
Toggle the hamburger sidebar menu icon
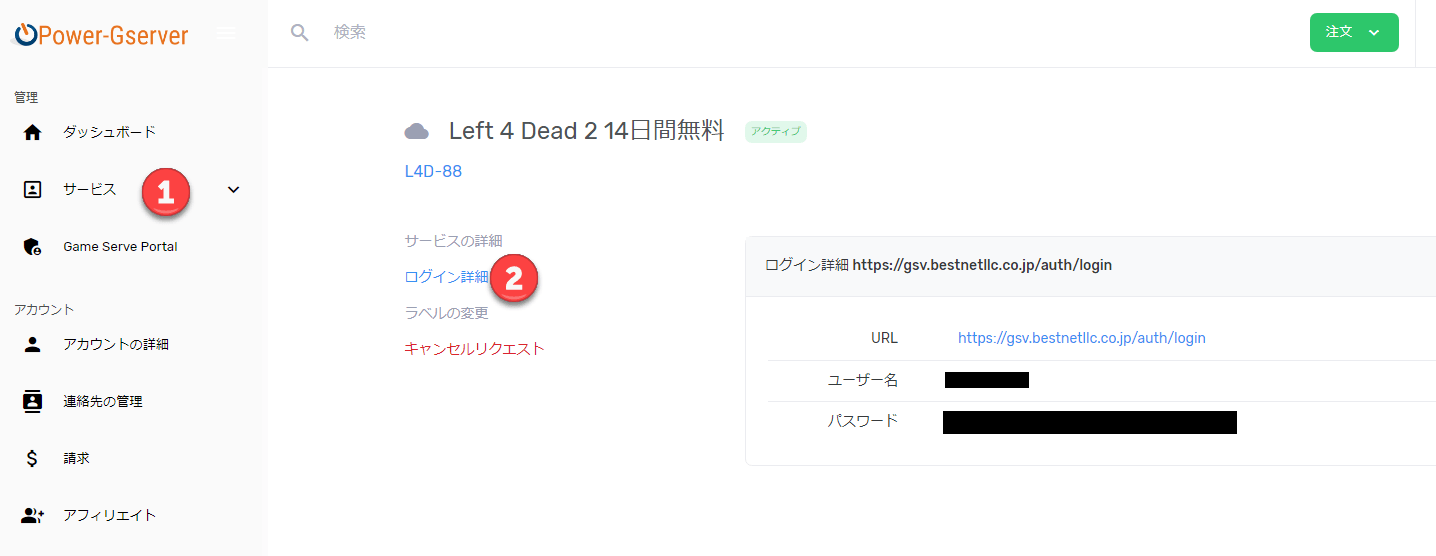pos(226,33)
